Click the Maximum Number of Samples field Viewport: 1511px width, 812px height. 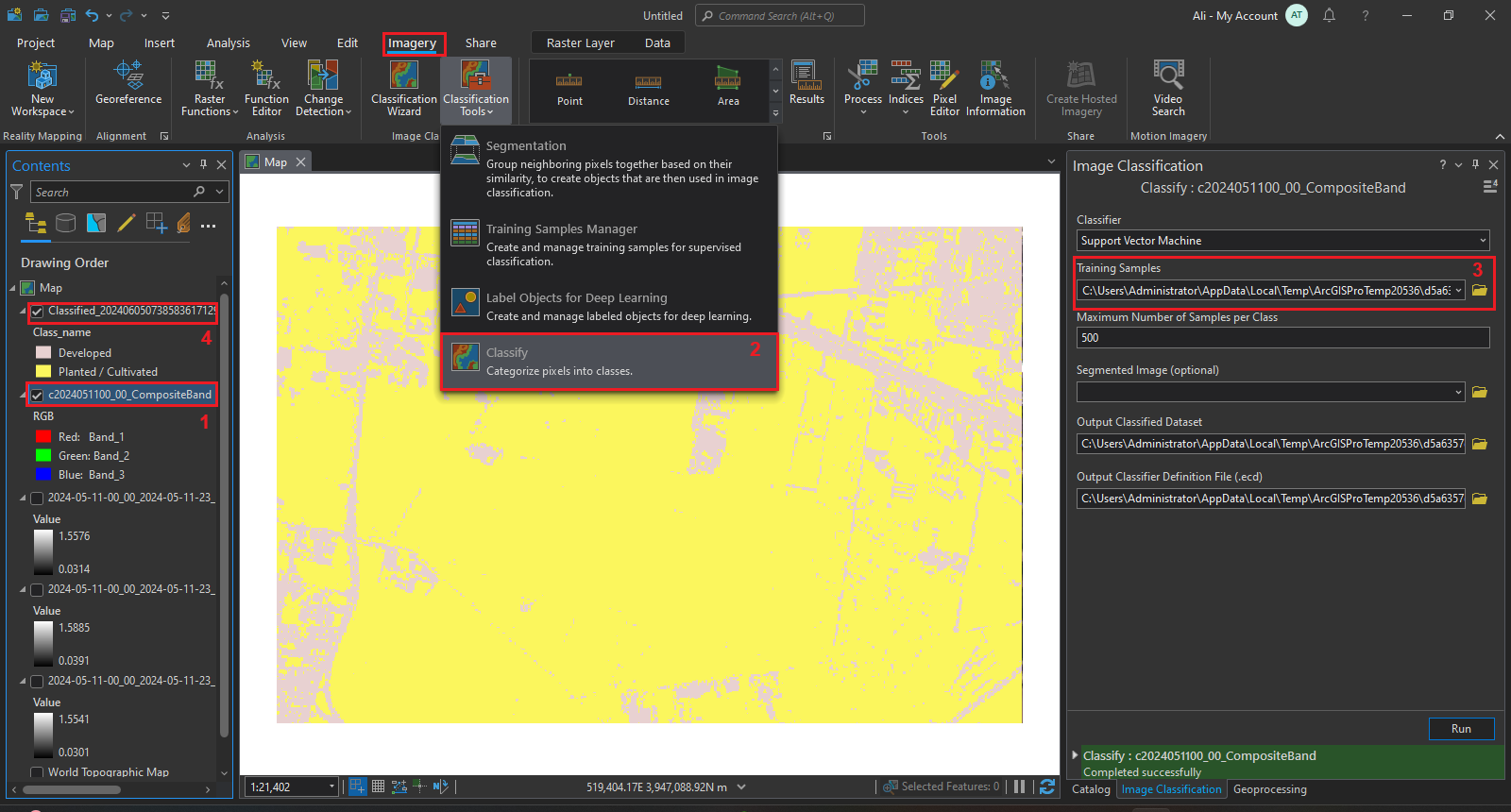coord(1282,338)
